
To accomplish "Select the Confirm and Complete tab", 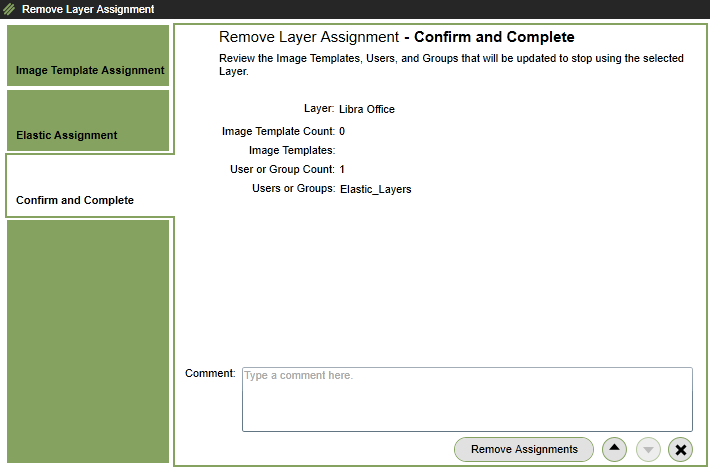I will point(75,200).
